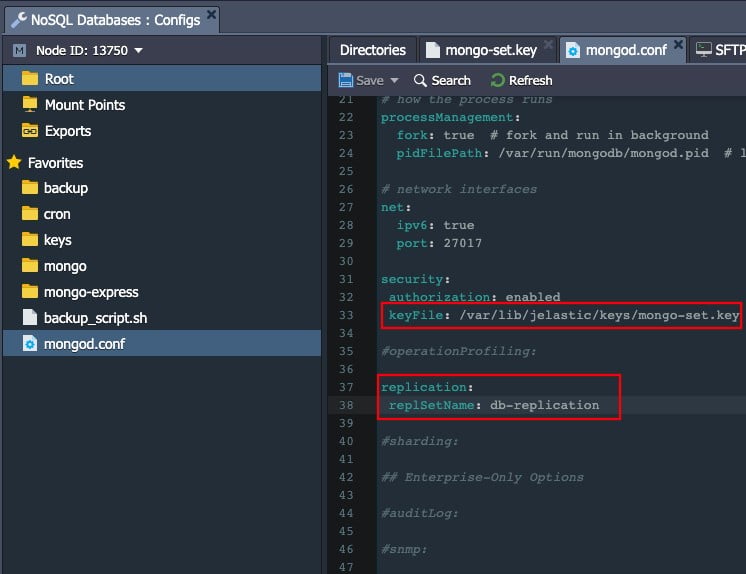The height and width of the screenshot is (574, 746).
Task: Click '#sharding:' comment on line 40
Action: pos(419,441)
